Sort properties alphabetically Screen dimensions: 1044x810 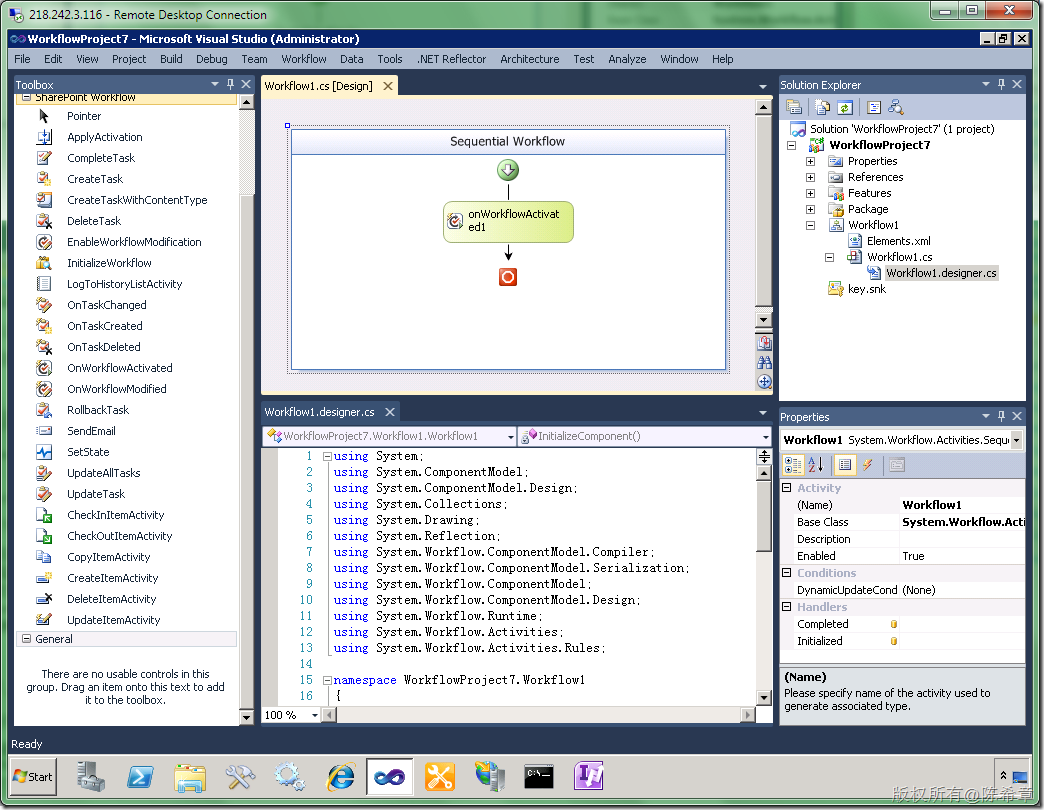(x=816, y=465)
